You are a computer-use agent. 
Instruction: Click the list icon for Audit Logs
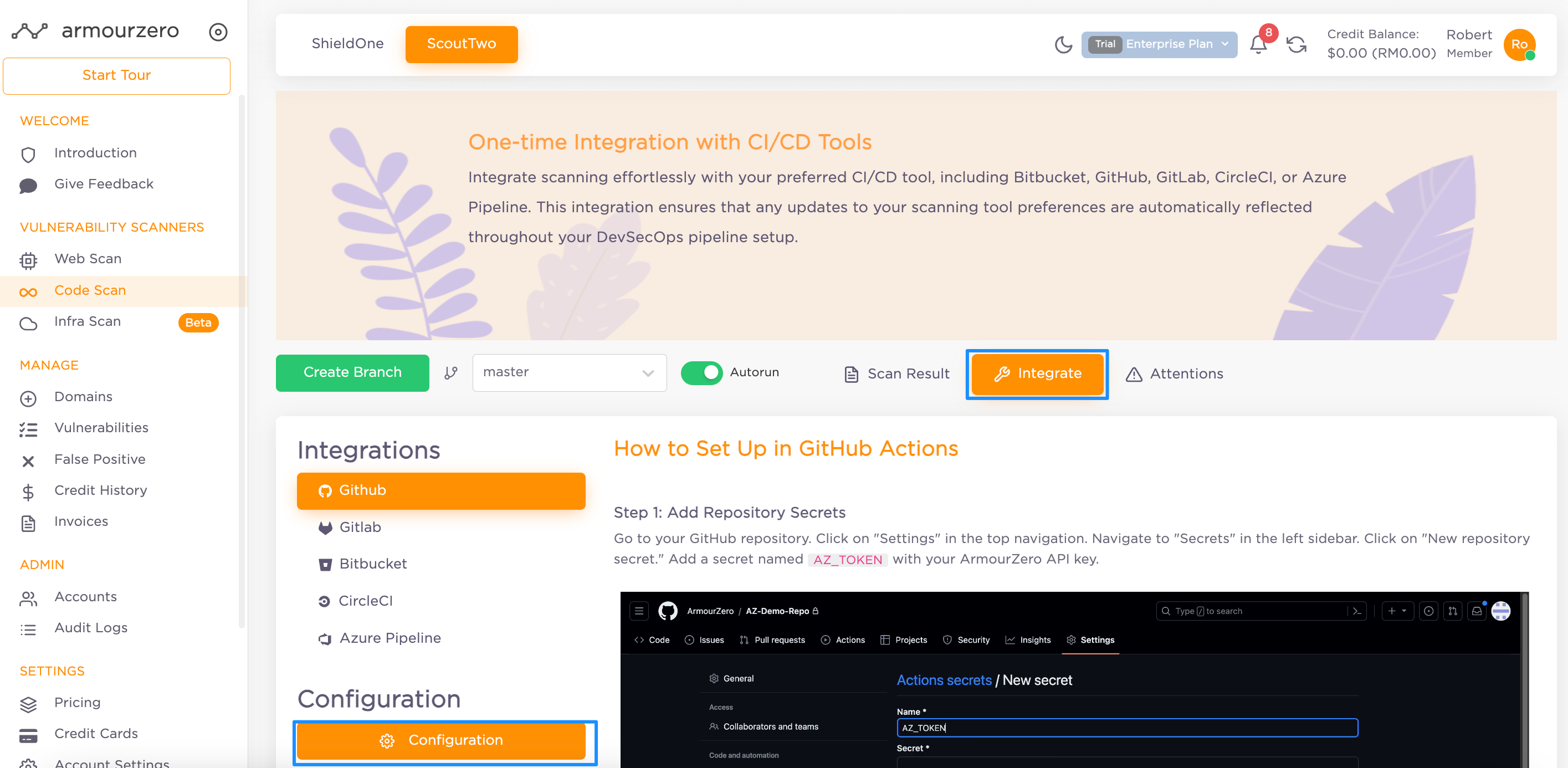(x=28, y=629)
